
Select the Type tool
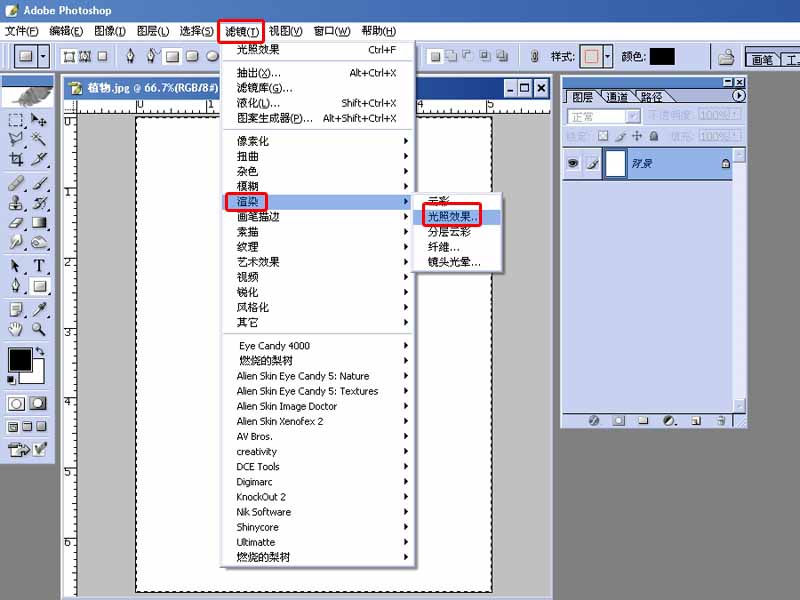pos(39,266)
